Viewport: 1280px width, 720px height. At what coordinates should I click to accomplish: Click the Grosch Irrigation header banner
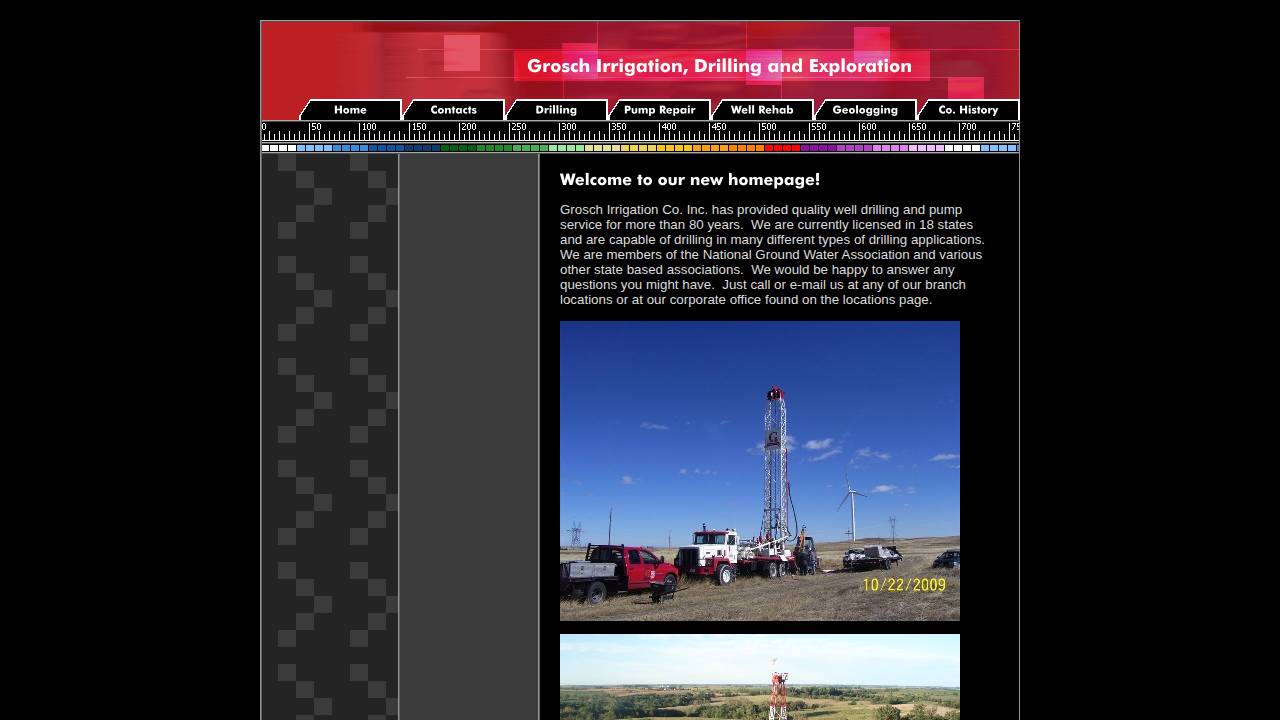pyautogui.click(x=719, y=66)
